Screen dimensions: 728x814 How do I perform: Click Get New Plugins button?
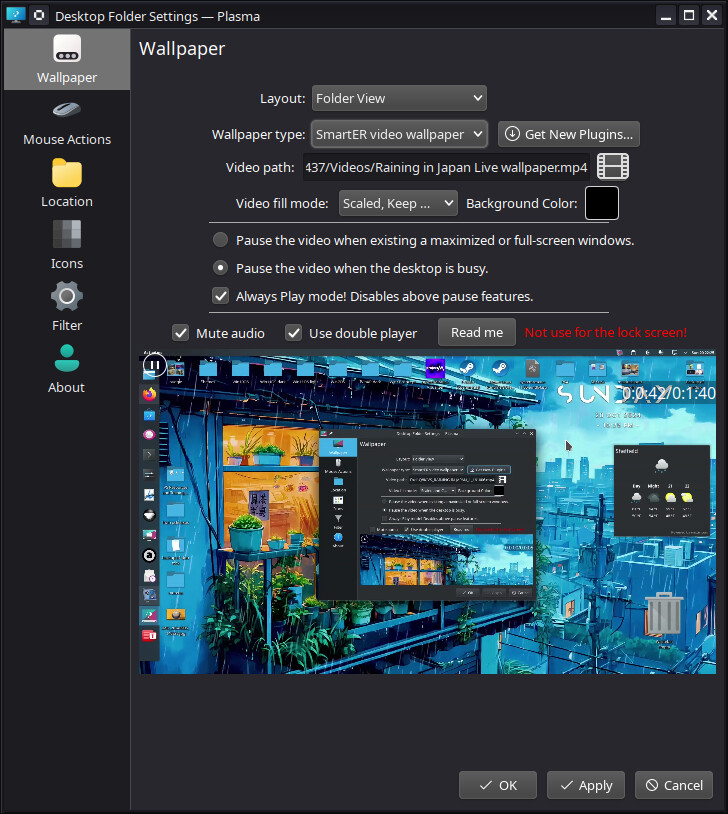click(x=568, y=134)
